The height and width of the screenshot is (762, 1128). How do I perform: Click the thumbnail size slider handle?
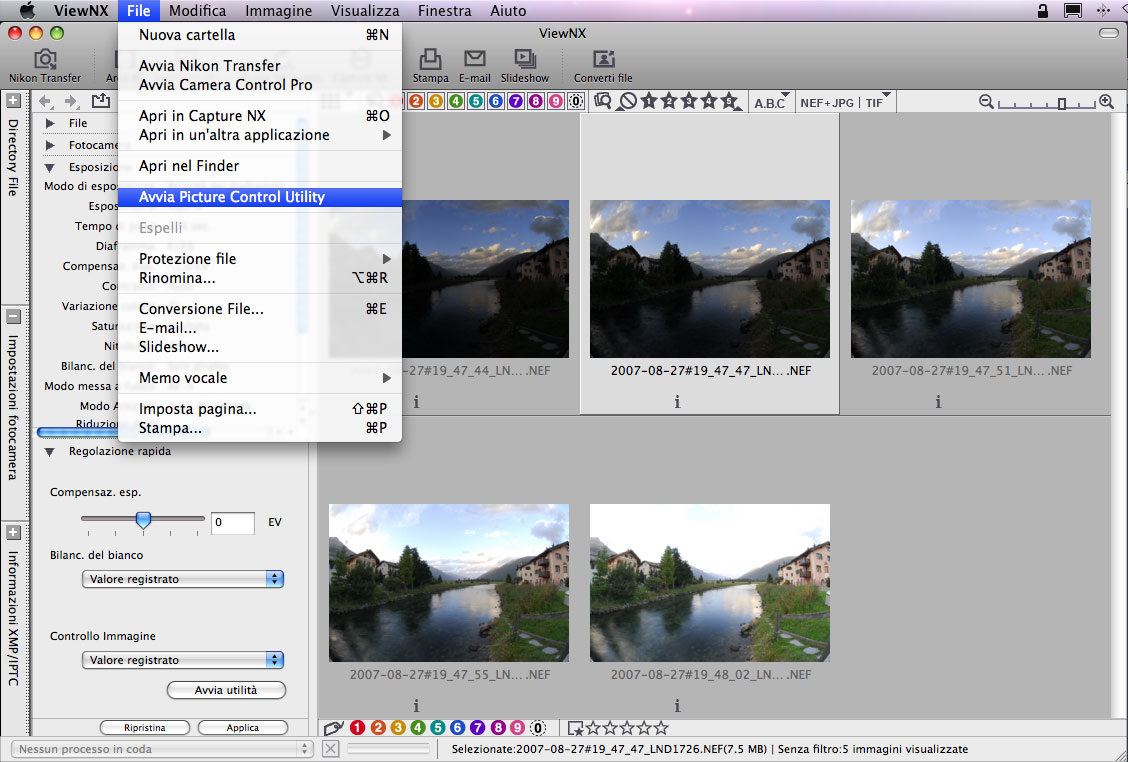click(x=1061, y=103)
